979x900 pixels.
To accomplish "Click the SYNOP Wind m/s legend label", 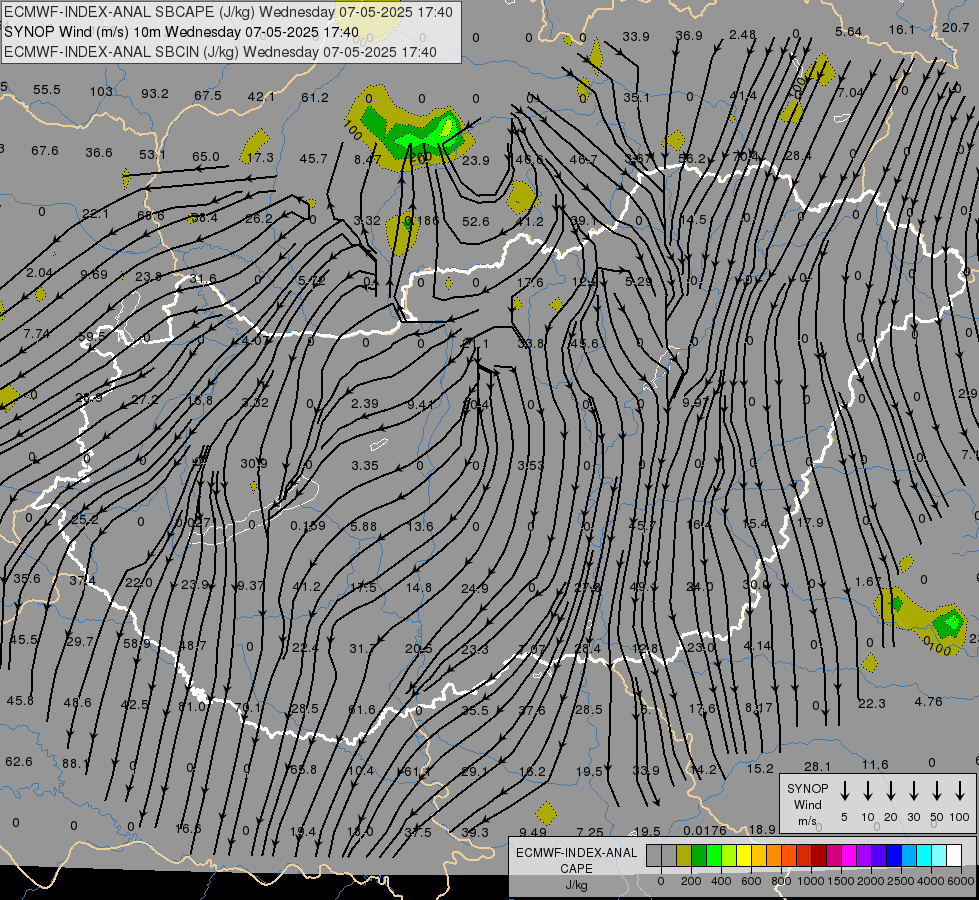I will 807,804.
